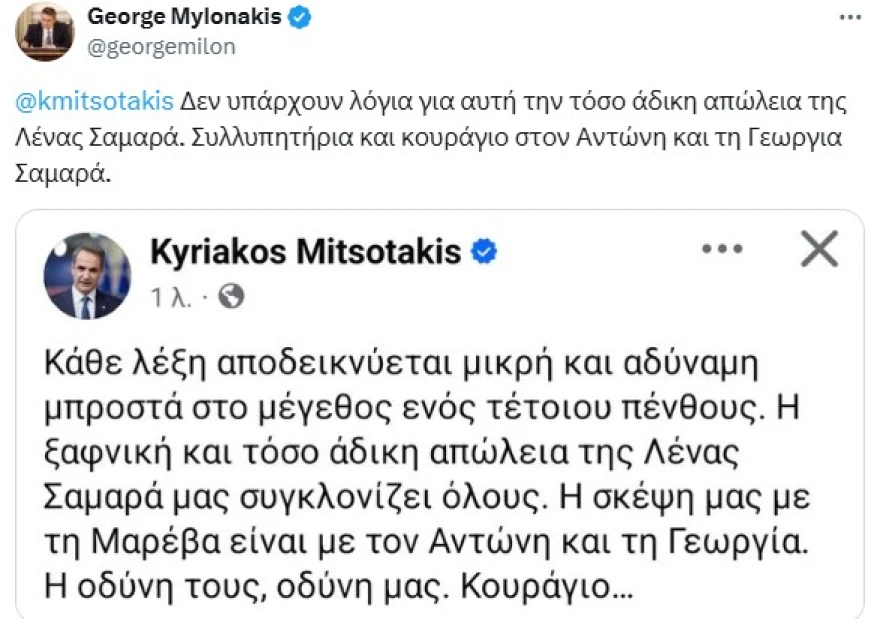Click the Kyriakos Mitsotakis name link
Viewport: 880px width, 619px height.
pyautogui.click(x=305, y=252)
